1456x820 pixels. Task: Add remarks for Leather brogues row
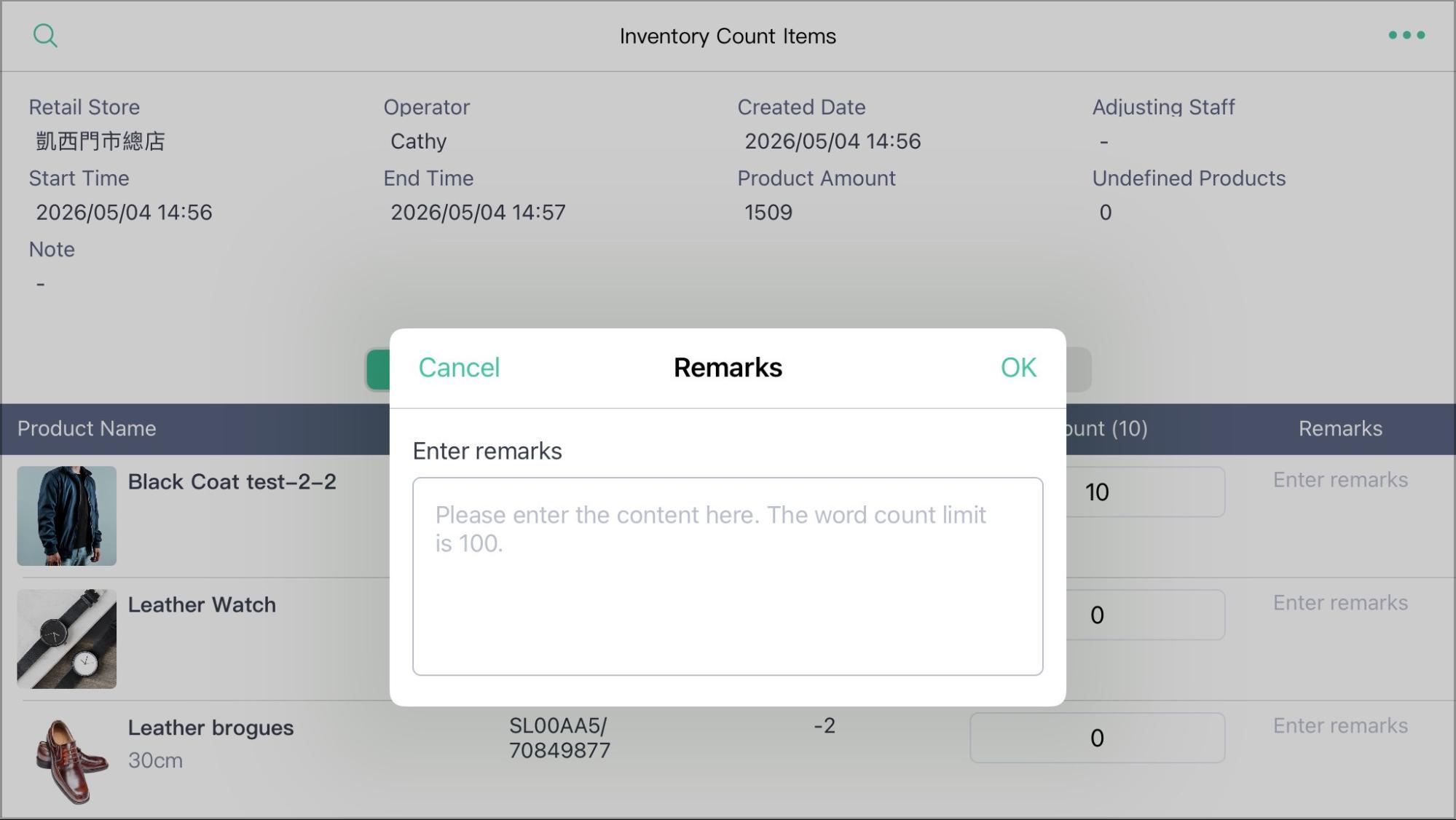tap(1340, 726)
